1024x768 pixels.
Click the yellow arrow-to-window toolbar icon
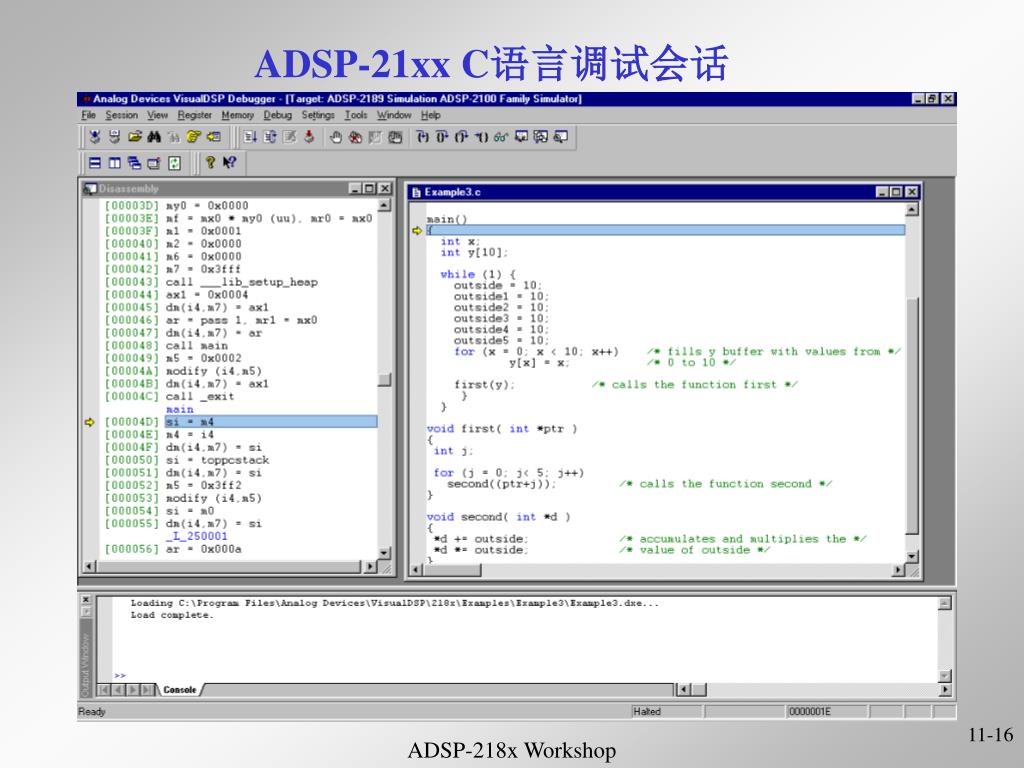(214, 137)
